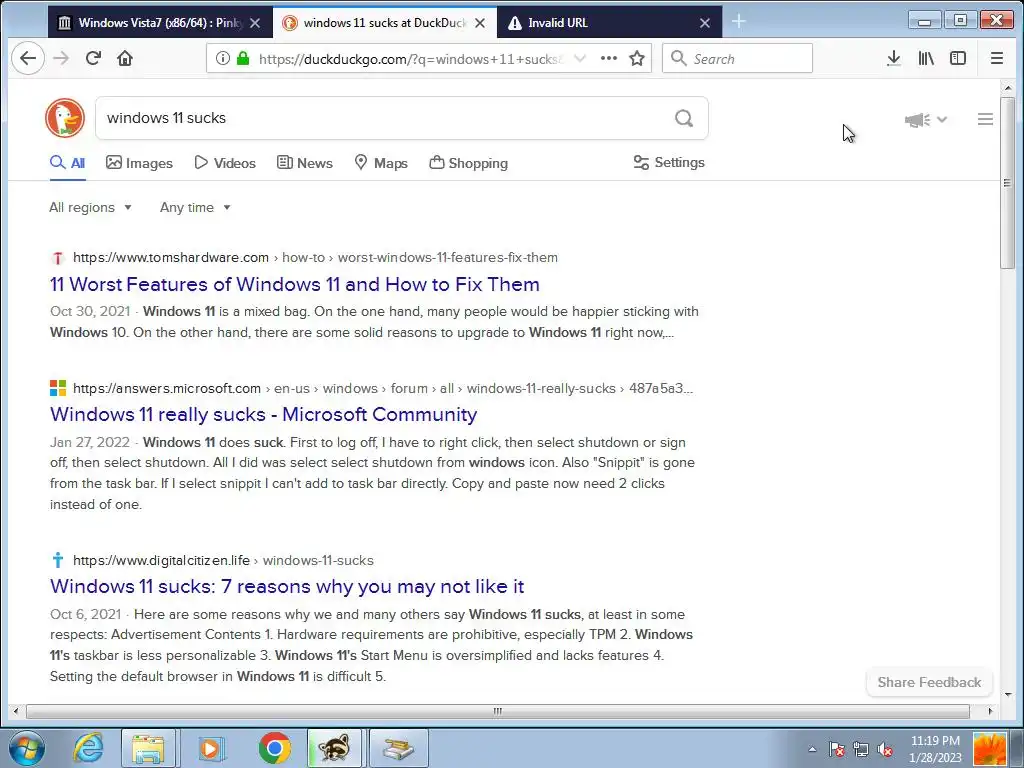Show site information icon in address bar

coord(223,58)
